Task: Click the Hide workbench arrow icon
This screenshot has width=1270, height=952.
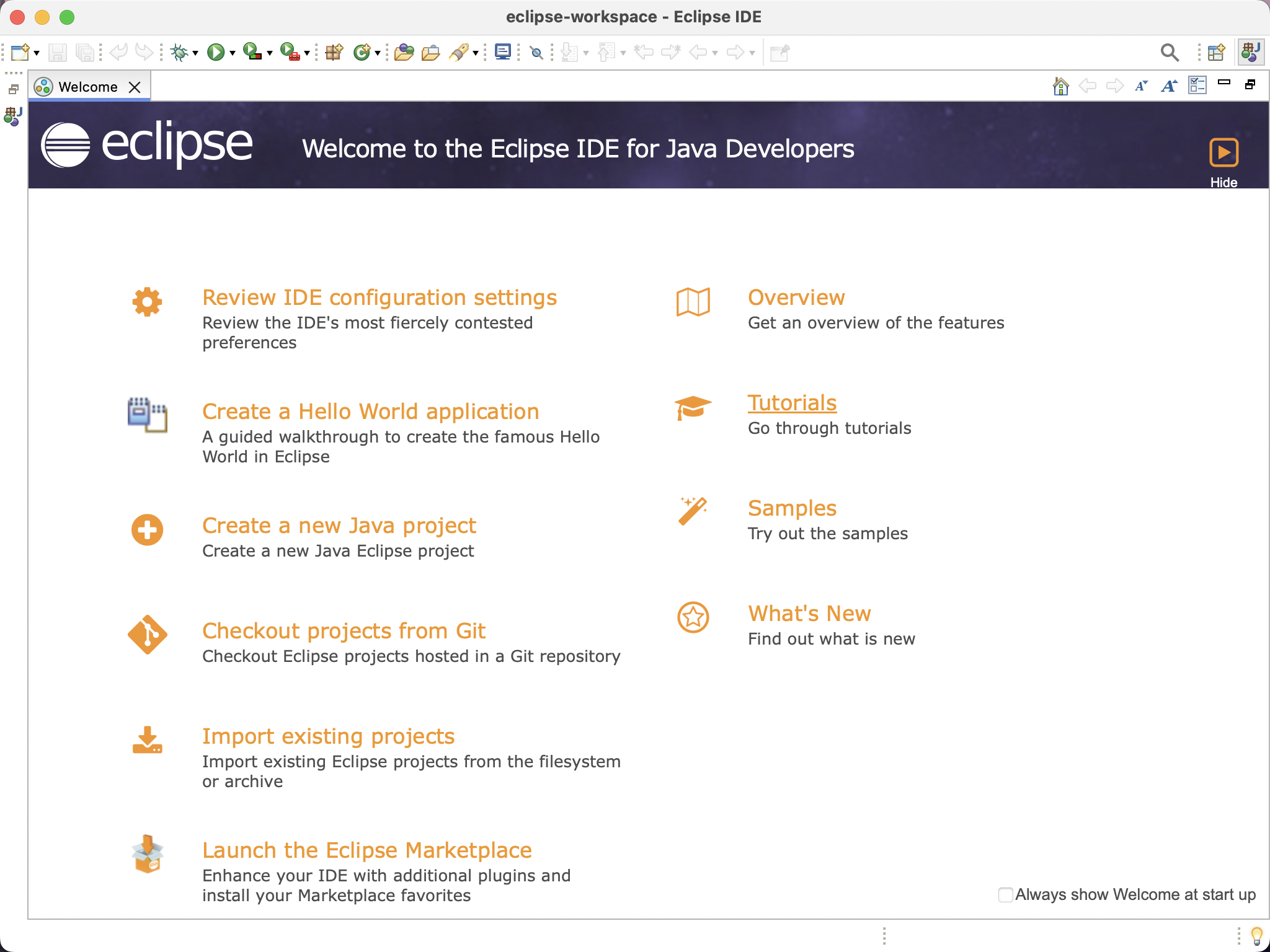Action: coord(1224,152)
